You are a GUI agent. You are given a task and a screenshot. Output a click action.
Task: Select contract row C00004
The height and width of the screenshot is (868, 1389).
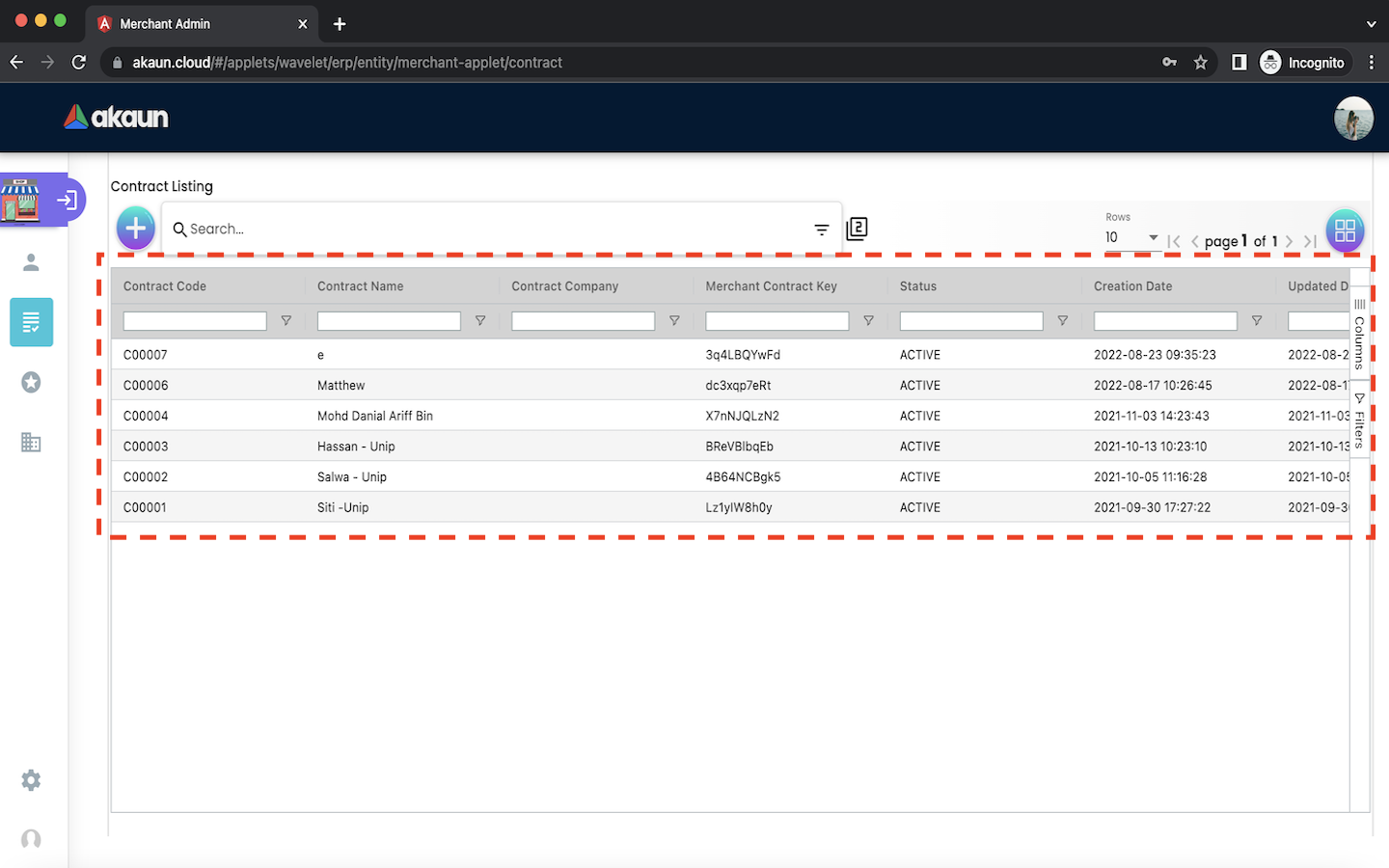pos(146,416)
